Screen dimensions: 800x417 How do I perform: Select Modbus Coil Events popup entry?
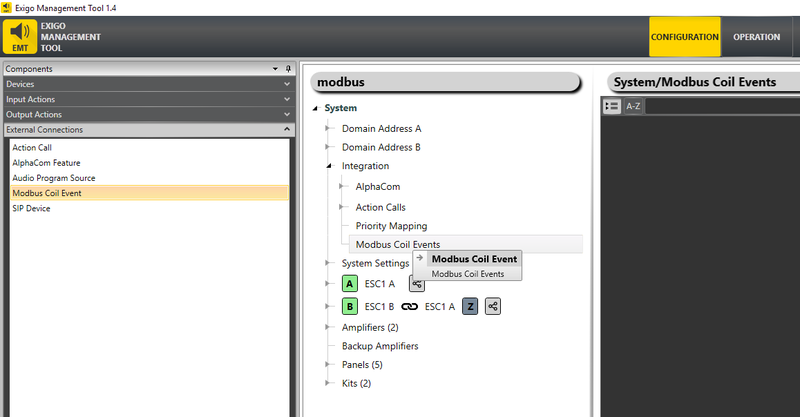click(x=468, y=274)
